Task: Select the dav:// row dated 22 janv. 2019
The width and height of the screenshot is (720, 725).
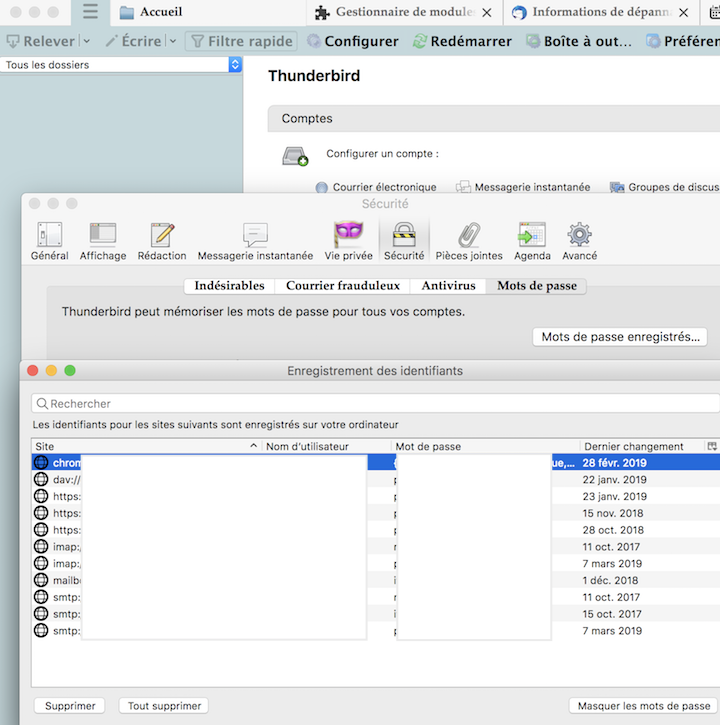Action: 375,479
